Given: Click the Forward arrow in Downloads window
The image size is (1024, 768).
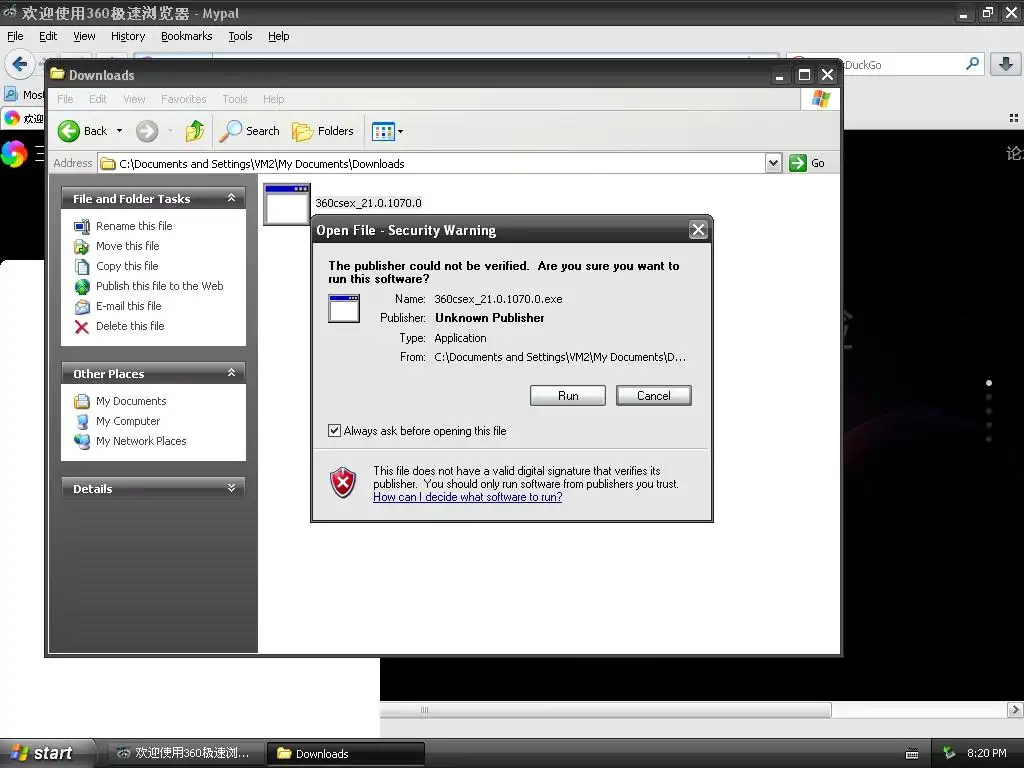Looking at the screenshot, I should (147, 131).
